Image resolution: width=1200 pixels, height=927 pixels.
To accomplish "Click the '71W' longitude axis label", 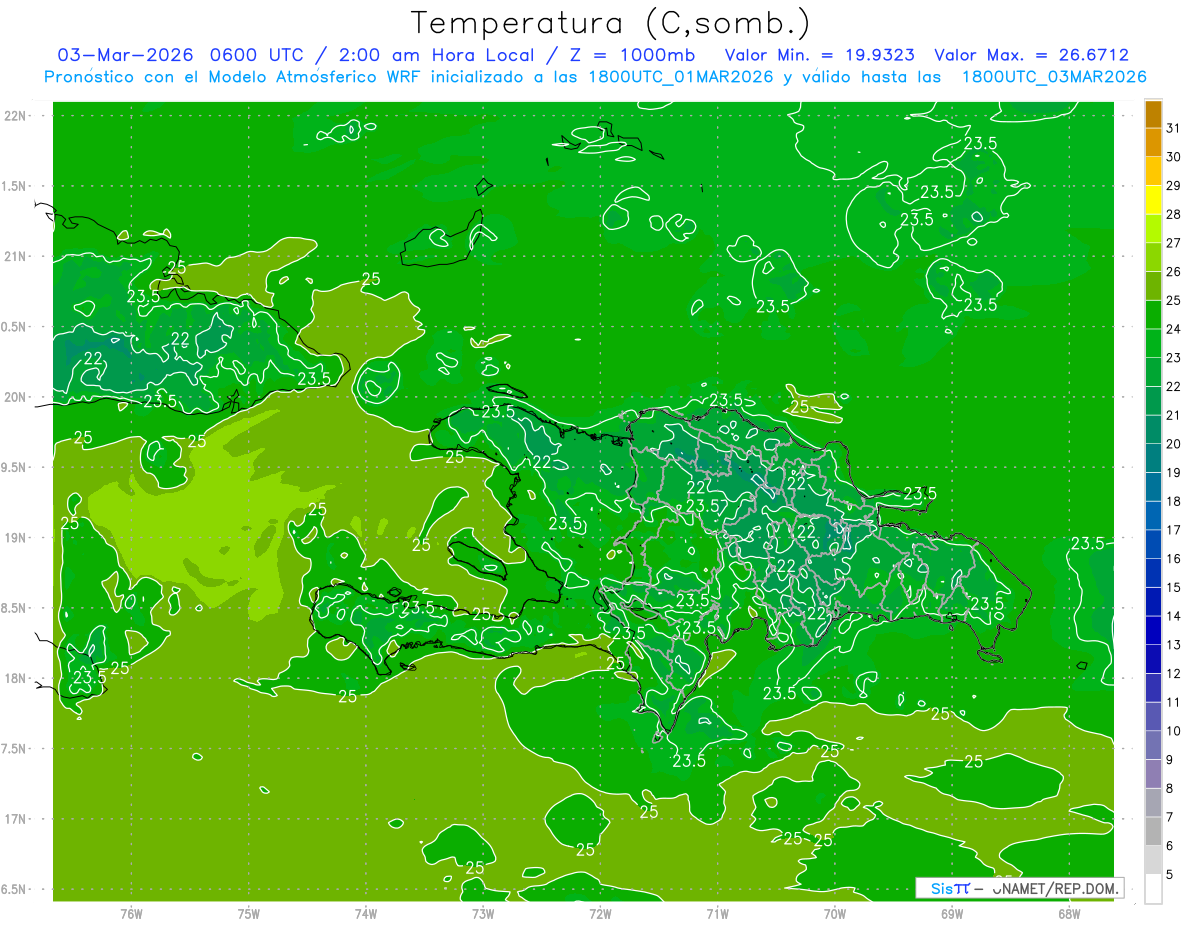I will (717, 913).
